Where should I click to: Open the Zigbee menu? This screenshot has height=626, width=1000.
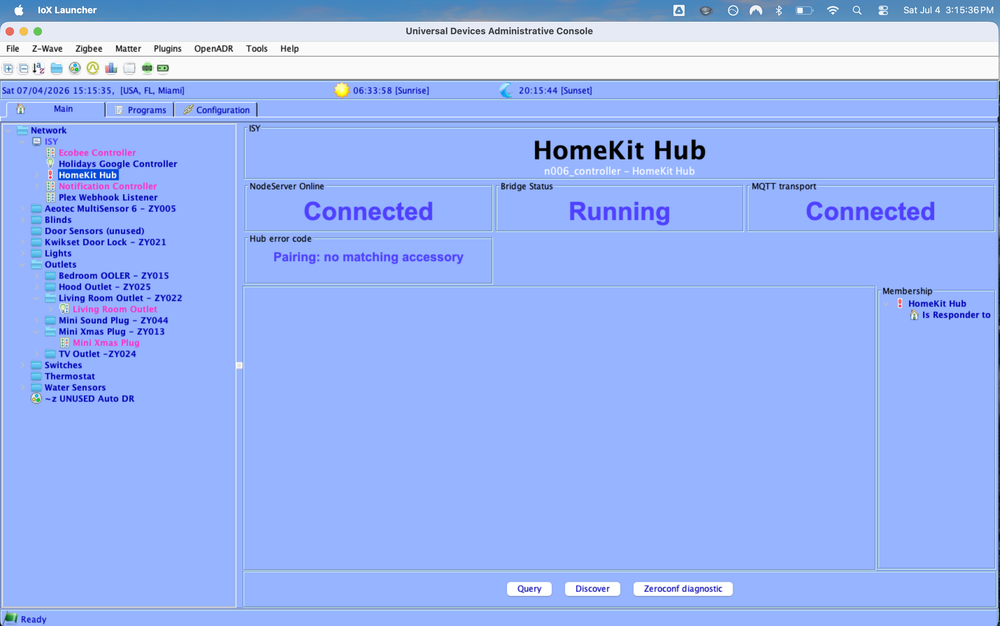pos(89,48)
